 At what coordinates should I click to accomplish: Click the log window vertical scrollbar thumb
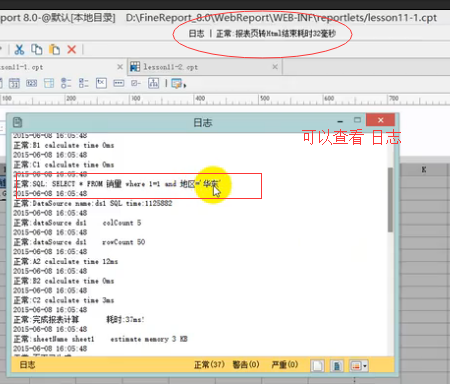click(x=390, y=199)
